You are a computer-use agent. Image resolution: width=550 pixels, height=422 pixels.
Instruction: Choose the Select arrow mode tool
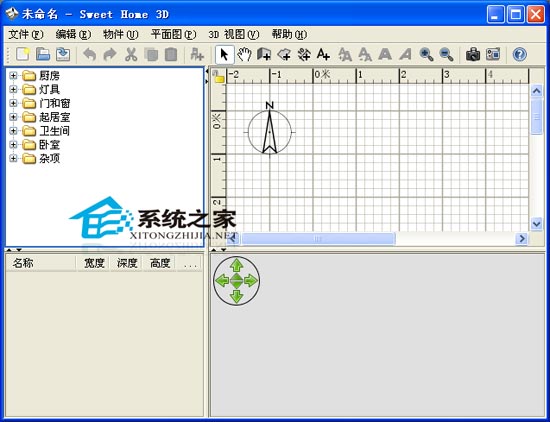tap(224, 55)
